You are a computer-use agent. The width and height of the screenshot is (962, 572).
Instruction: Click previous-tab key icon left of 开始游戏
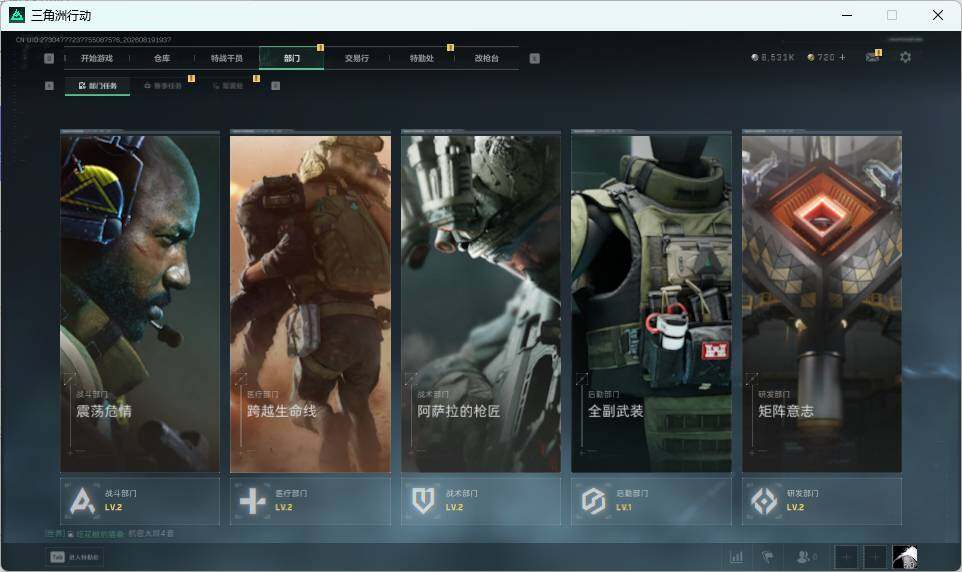pos(49,58)
